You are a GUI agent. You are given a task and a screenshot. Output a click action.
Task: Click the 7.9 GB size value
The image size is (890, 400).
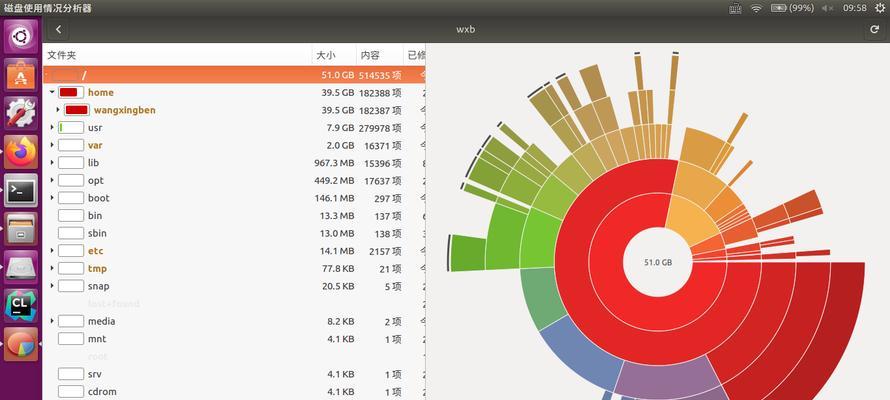[341, 128]
